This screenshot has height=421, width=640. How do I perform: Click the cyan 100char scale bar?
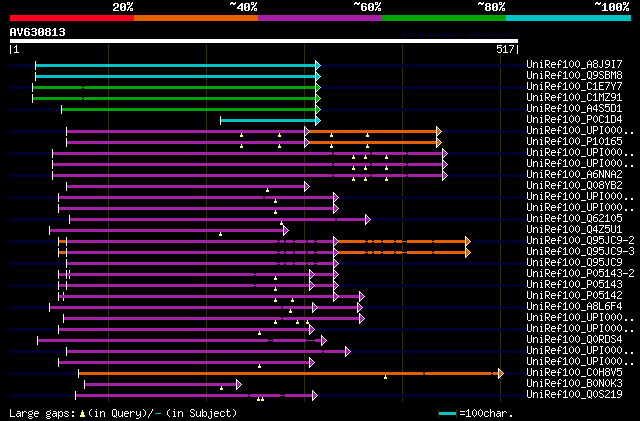pos(447,414)
